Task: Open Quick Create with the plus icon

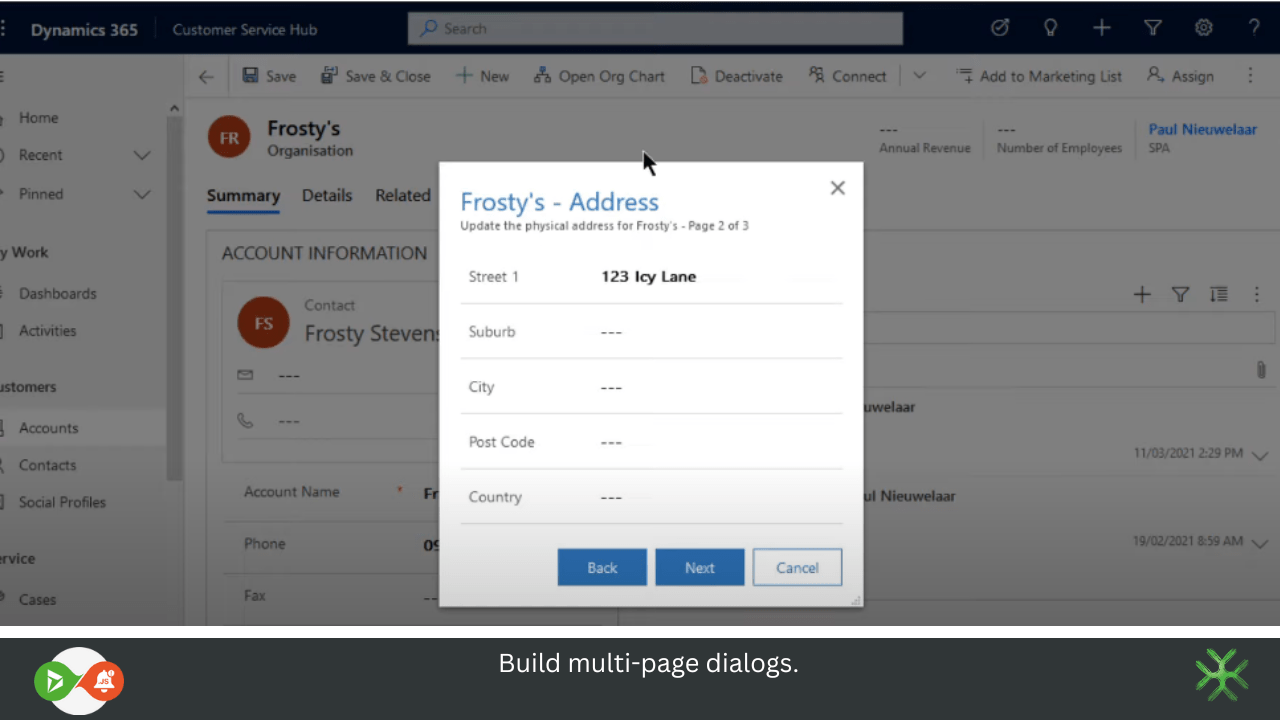Action: tap(1101, 27)
